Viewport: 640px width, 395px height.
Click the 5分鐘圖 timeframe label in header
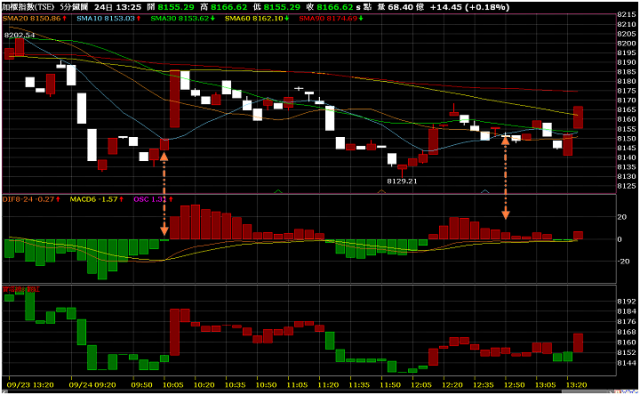coord(74,7)
